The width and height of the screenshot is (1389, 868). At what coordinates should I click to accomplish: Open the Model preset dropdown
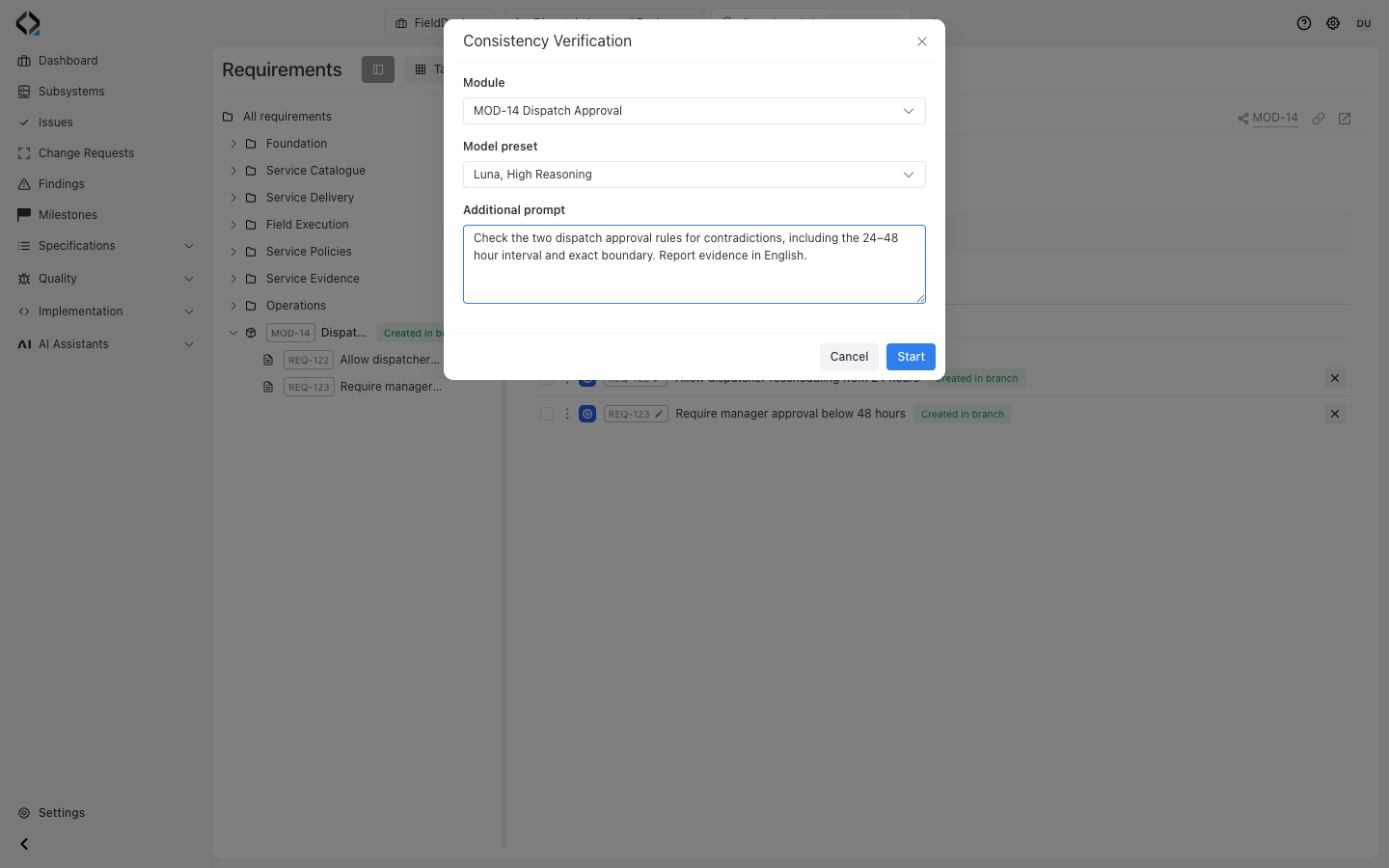click(694, 175)
